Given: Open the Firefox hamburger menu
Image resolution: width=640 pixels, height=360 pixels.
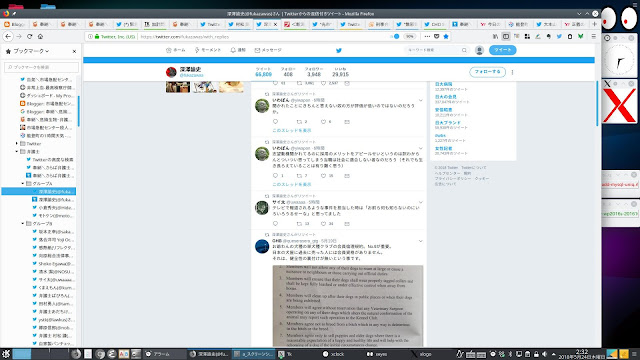Looking at the screenshot, I should click(x=593, y=36).
